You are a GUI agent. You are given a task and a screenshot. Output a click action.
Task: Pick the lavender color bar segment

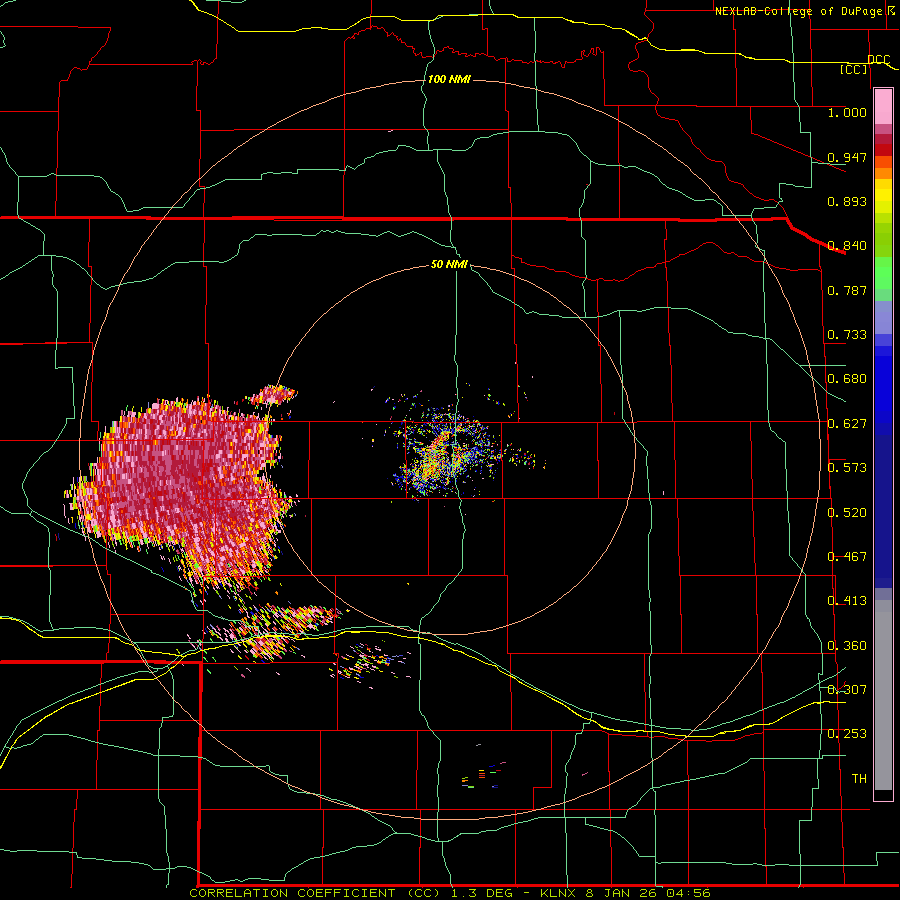coord(883,317)
